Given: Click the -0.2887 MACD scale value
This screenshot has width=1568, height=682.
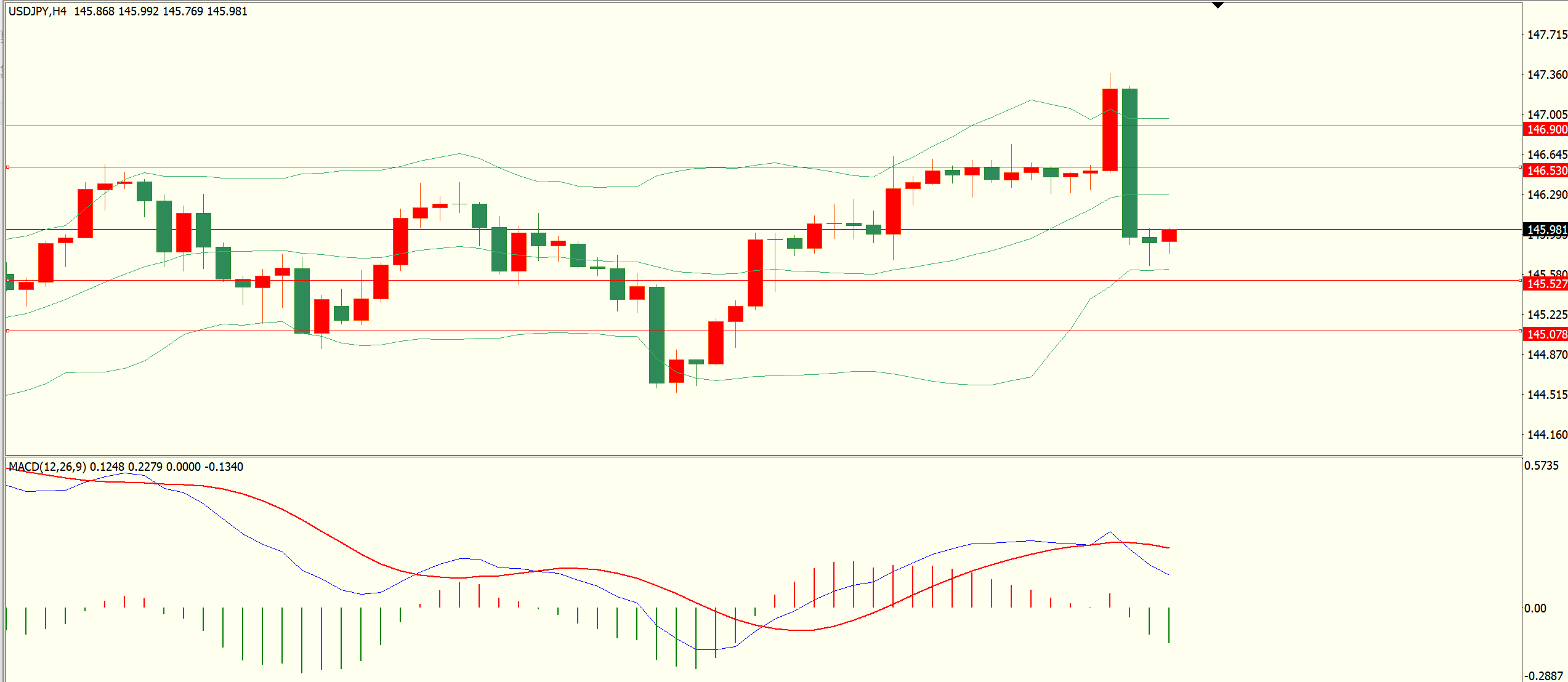Looking at the screenshot, I should [x=1543, y=675].
